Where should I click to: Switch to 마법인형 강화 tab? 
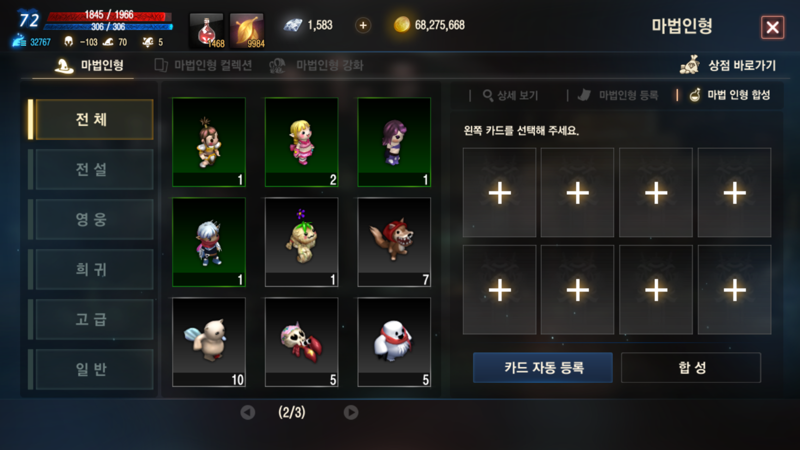316,65
